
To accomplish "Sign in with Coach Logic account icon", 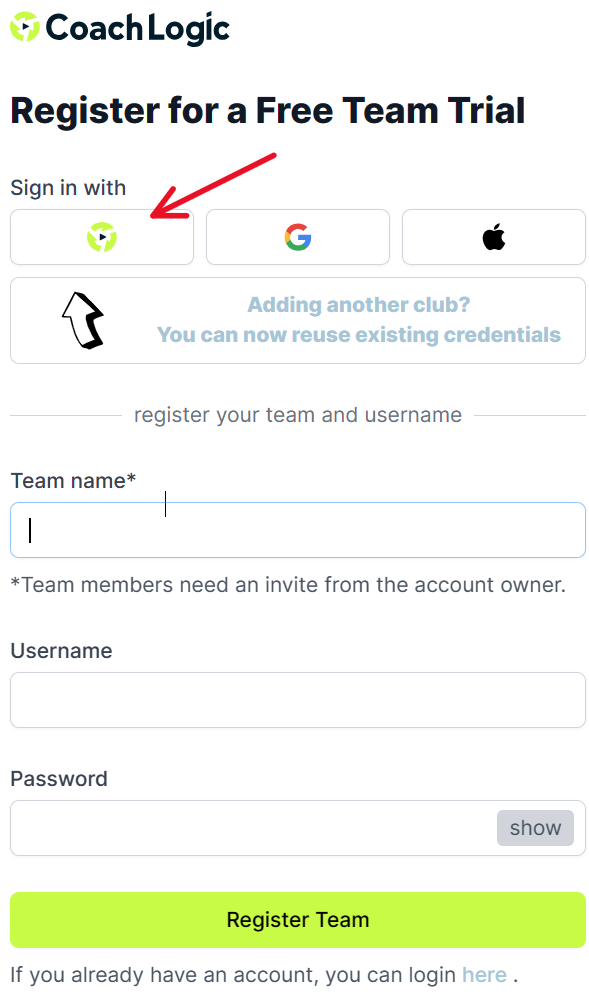I will (x=102, y=237).
